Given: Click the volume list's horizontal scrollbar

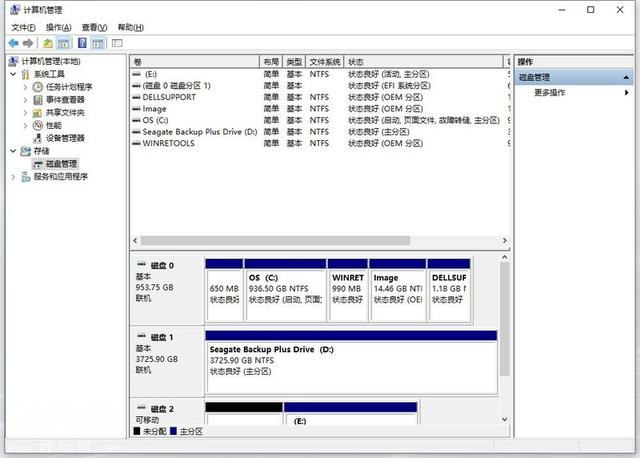Looking at the screenshot, I should click(320, 240).
